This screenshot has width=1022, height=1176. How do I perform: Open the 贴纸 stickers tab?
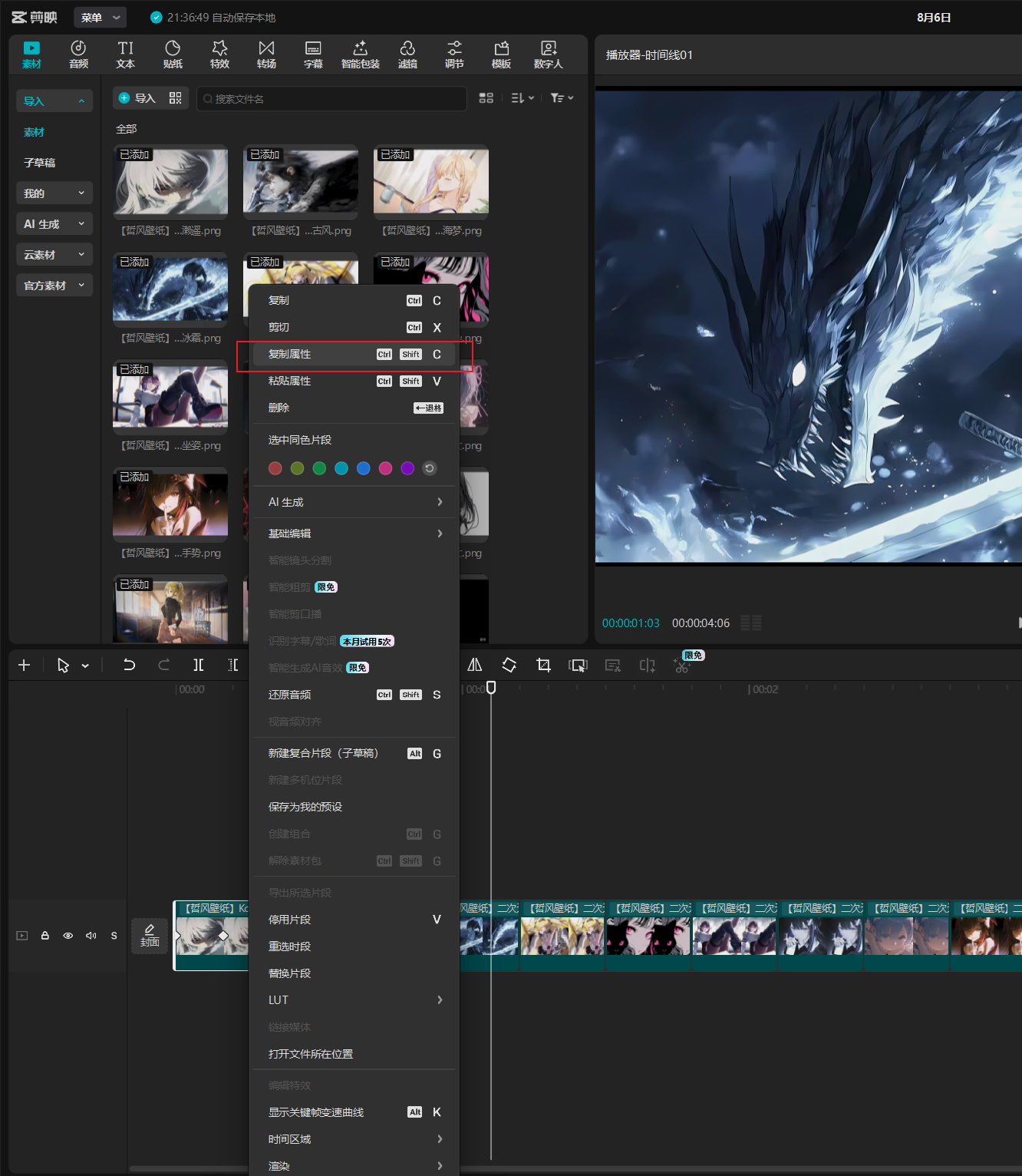pos(173,55)
